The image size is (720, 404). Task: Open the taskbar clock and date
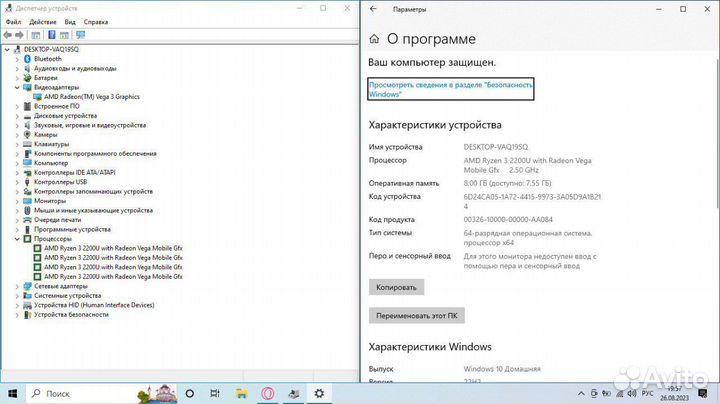tap(675, 393)
